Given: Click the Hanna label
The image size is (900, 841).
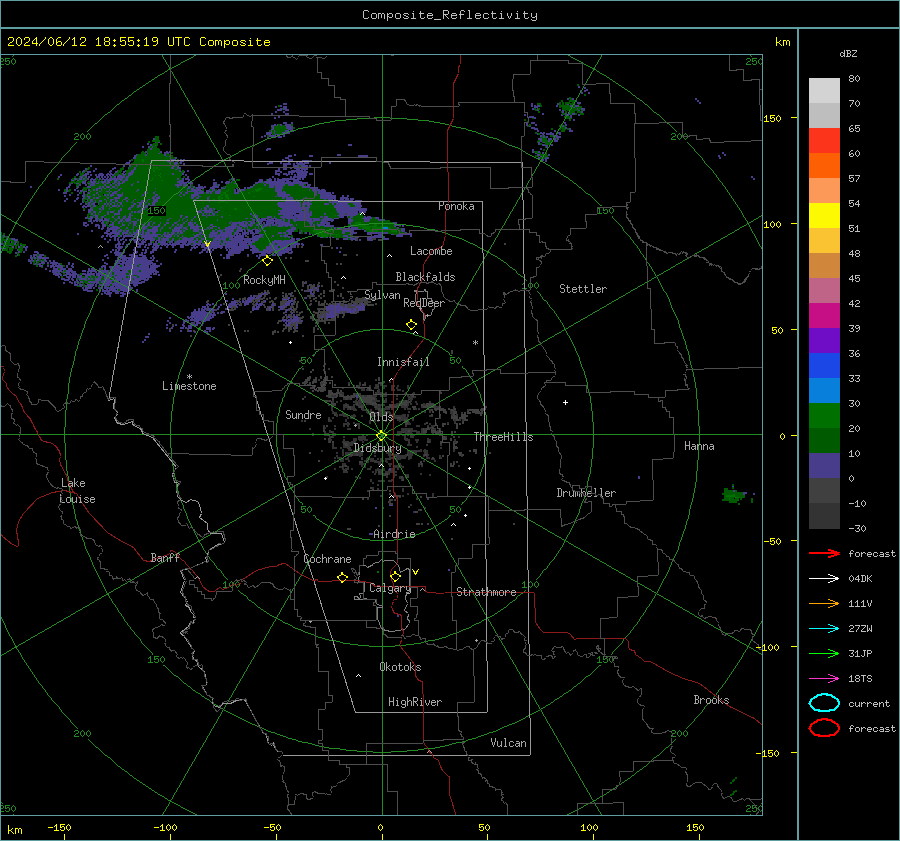Looking at the screenshot, I should 699,446.
